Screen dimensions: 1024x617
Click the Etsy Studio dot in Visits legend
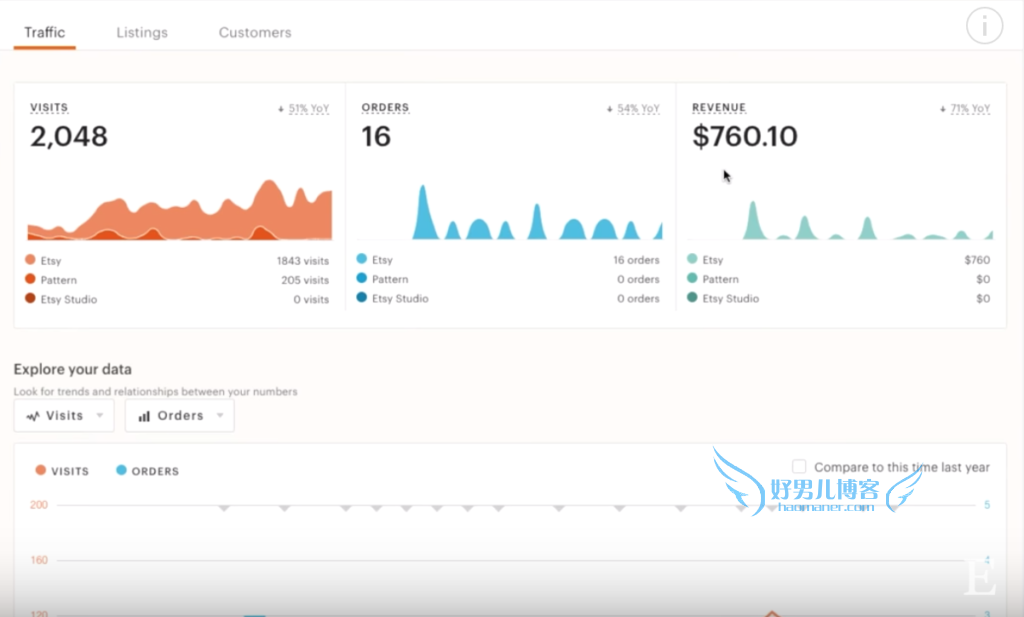click(30, 298)
